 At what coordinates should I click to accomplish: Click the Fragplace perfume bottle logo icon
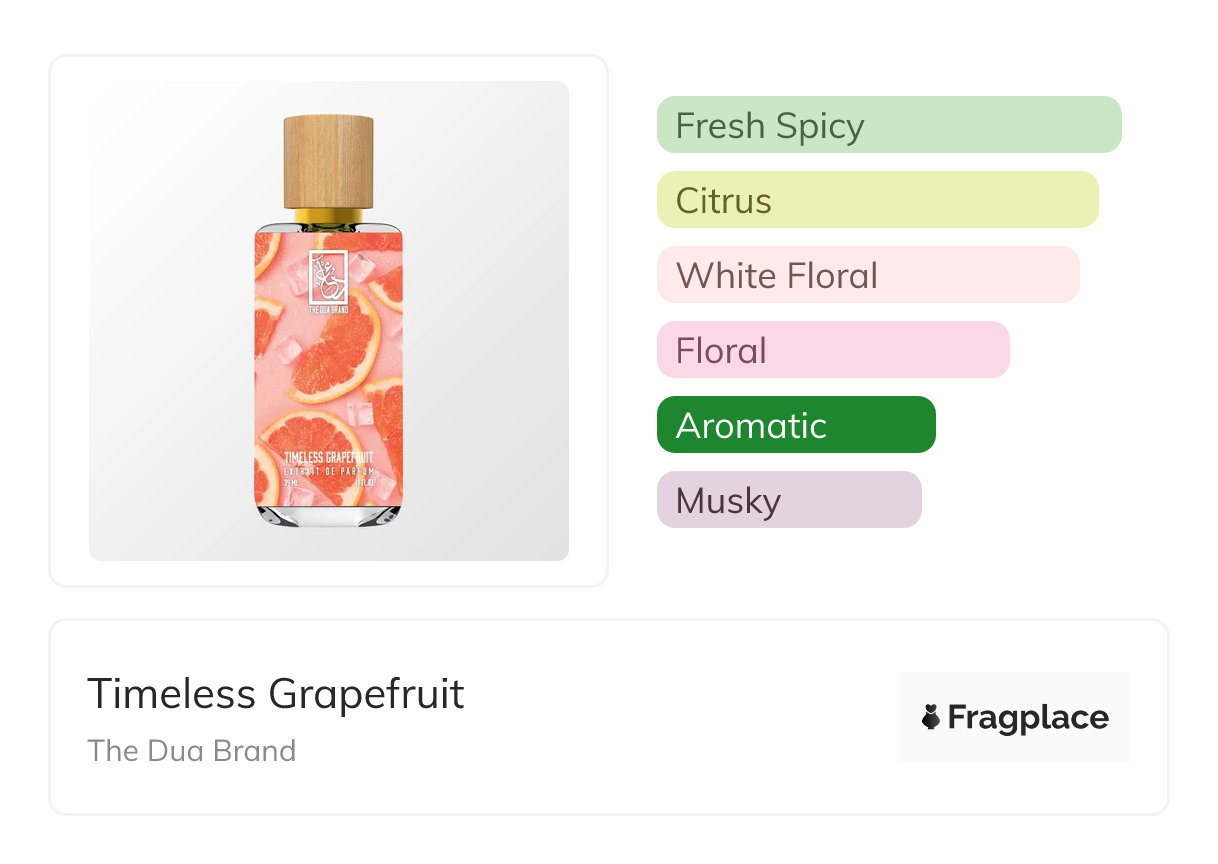(931, 717)
